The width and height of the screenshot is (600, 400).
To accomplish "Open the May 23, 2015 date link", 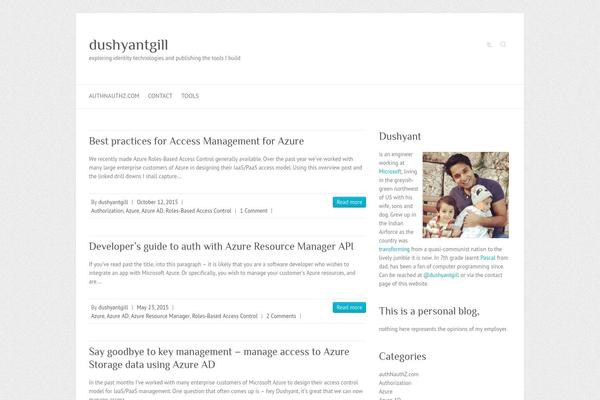I will coord(152,307).
